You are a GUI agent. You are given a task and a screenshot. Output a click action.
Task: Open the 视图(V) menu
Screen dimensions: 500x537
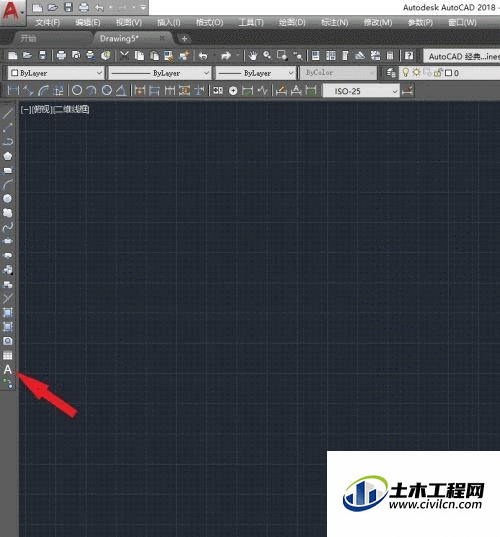click(x=129, y=23)
